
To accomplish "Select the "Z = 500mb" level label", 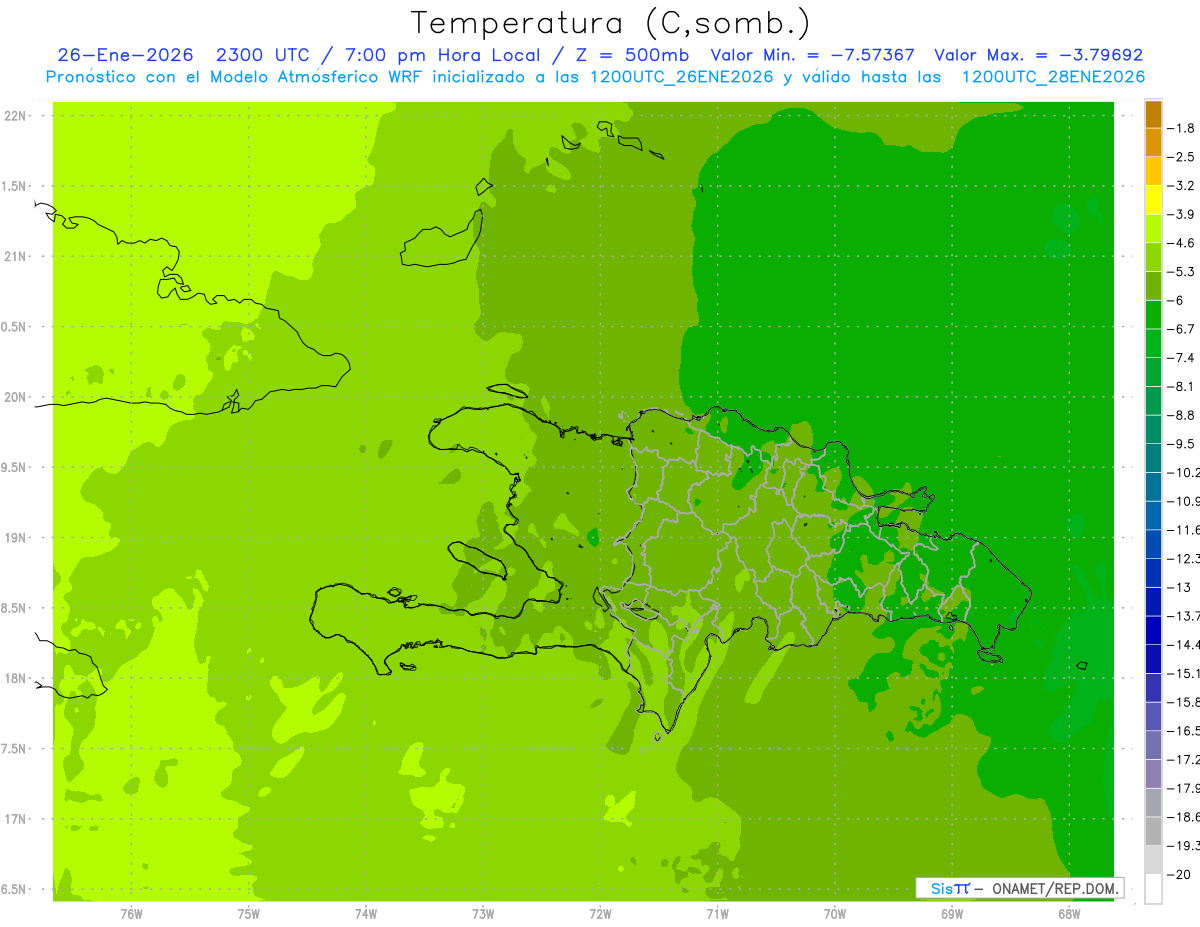I will coord(632,55).
